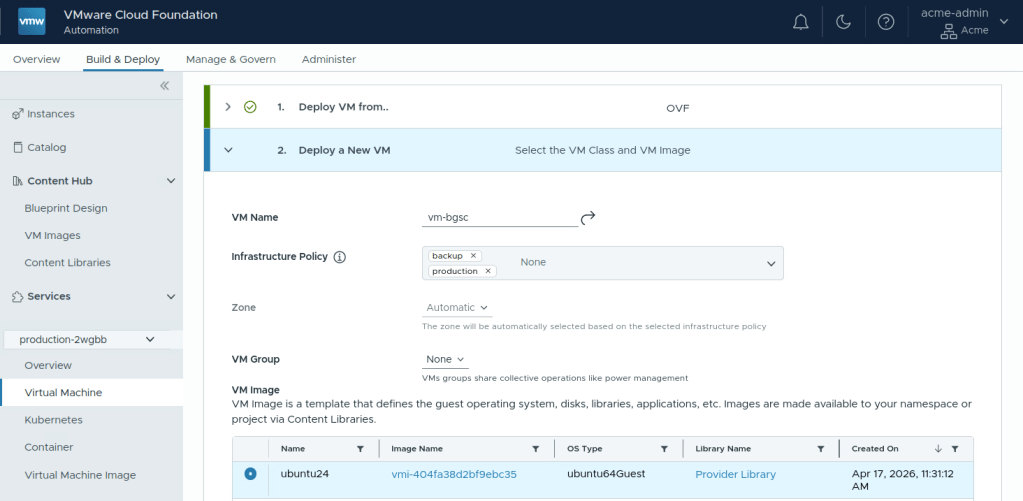Select the ubuntu24 image radio button
Viewport: 1023px width, 501px height.
250,474
